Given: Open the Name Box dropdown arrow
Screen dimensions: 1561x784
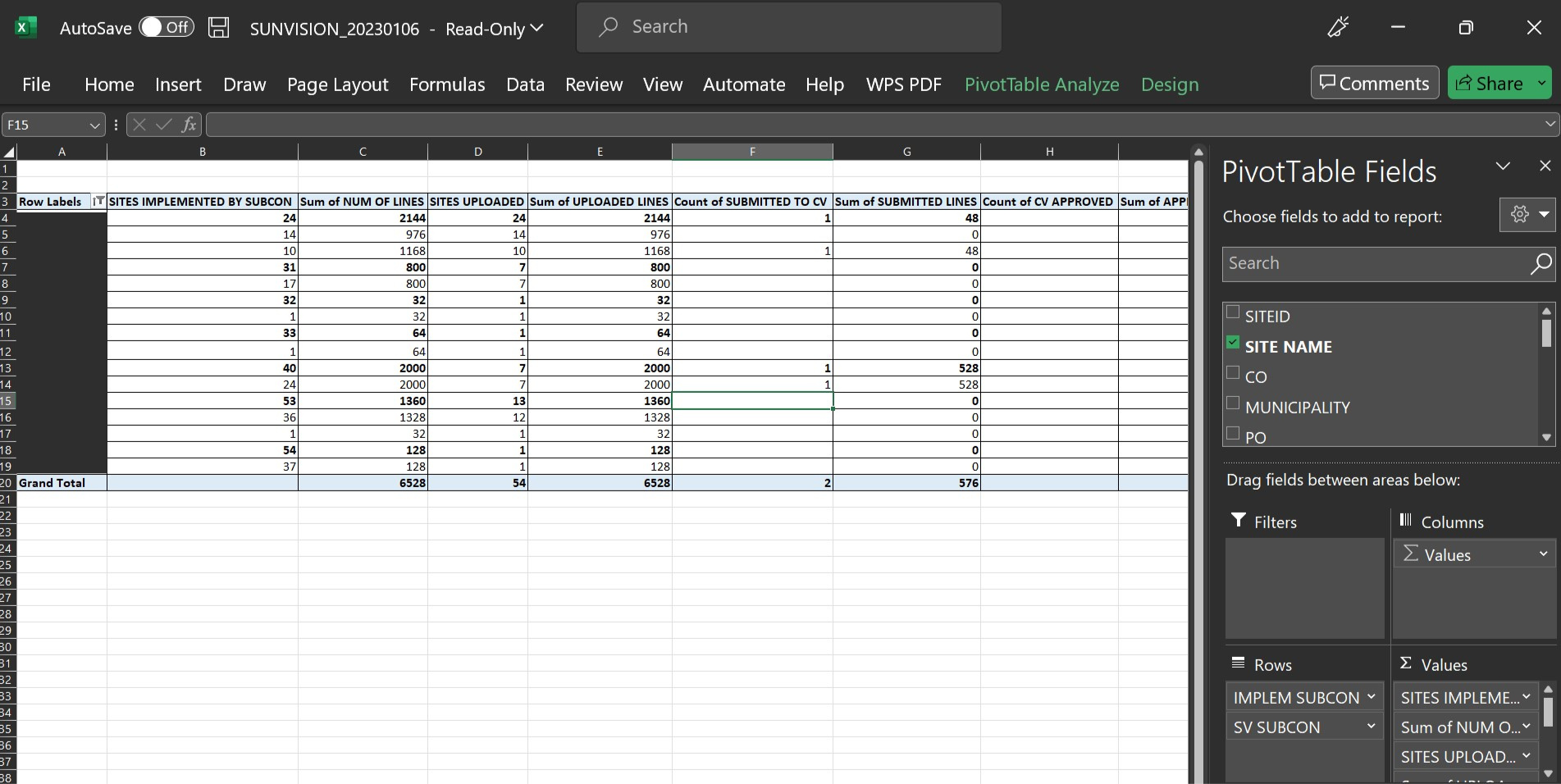Looking at the screenshot, I should pyautogui.click(x=94, y=125).
